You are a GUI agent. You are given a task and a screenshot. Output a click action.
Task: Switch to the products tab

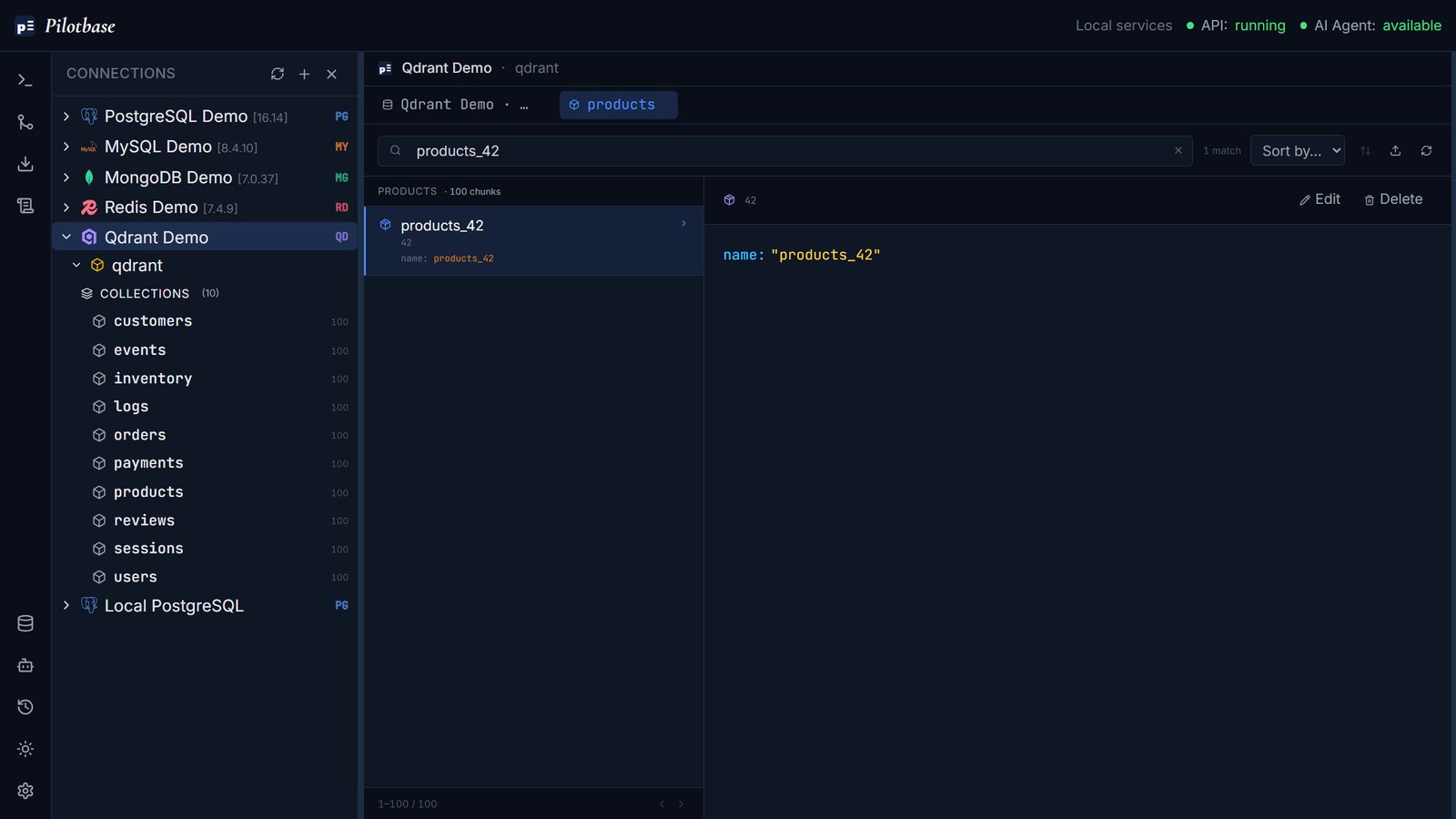tap(618, 105)
